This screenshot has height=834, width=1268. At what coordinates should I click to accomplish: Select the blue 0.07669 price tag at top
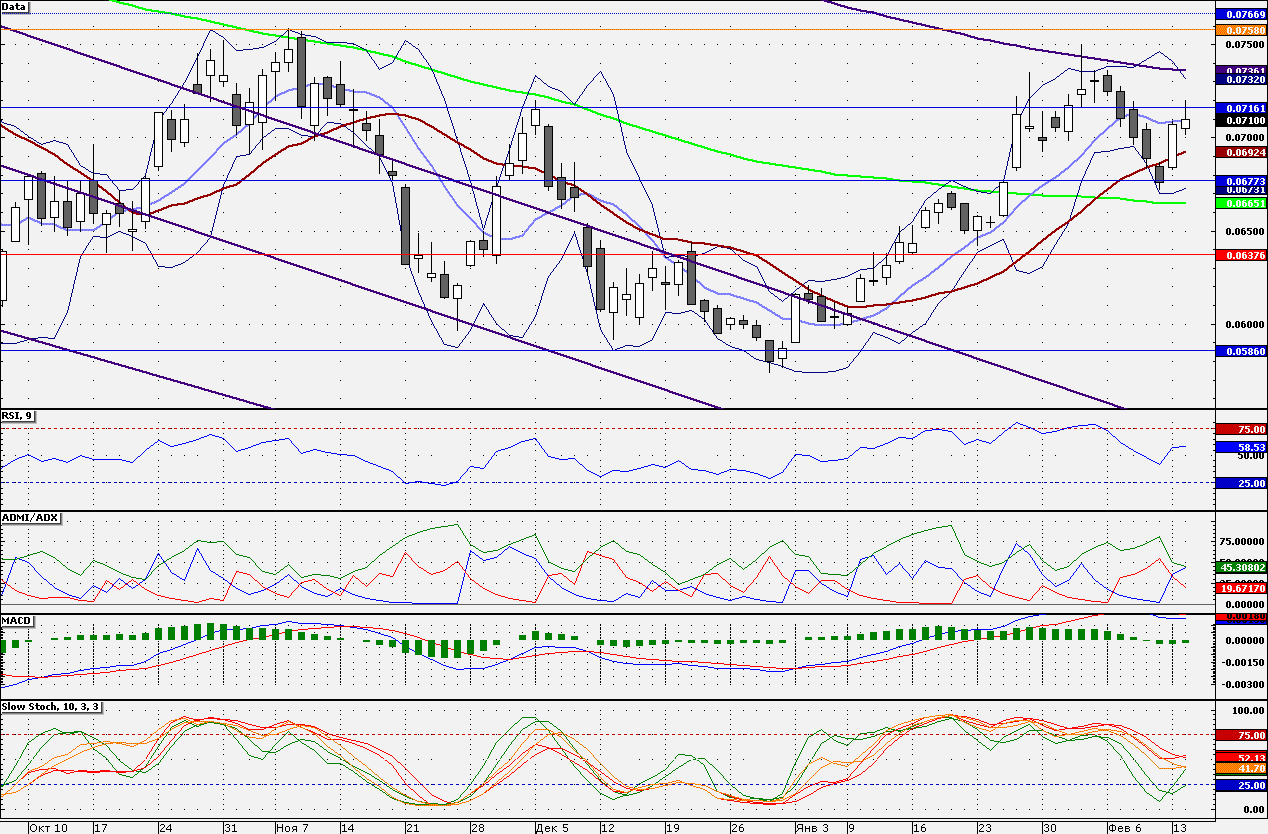coord(1241,15)
